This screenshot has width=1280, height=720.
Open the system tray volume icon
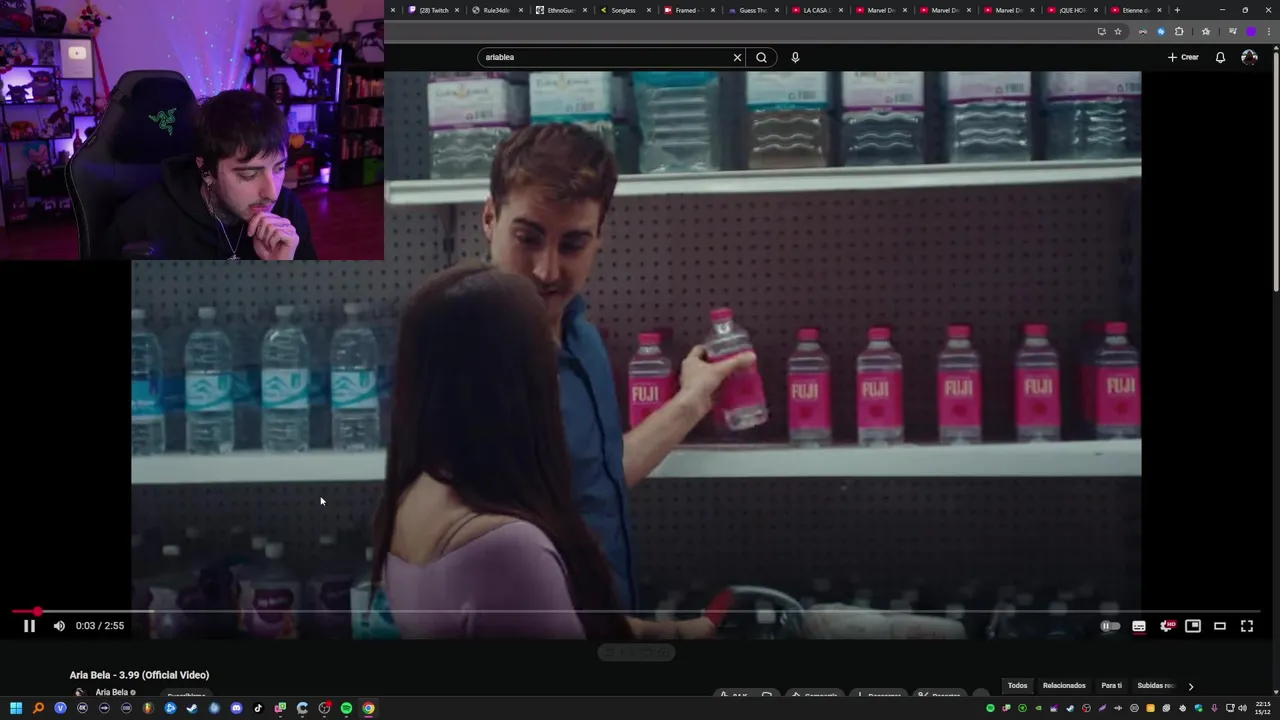(x=1244, y=708)
